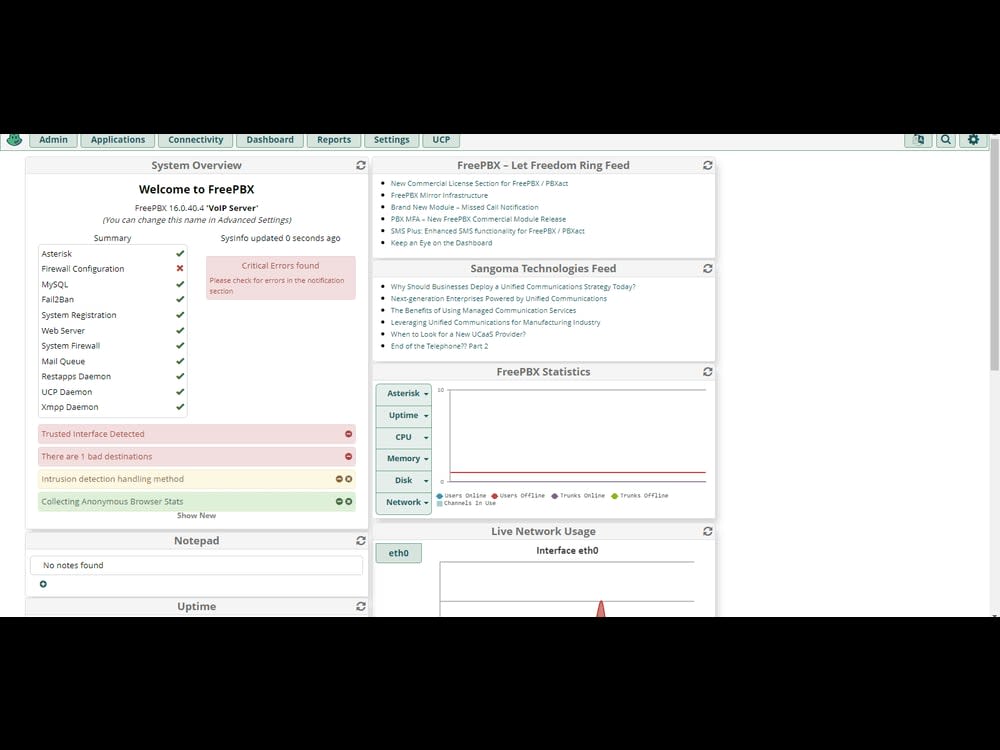Toggle Trunks Online legend in statistics chart
The image size is (1000, 750).
click(x=578, y=496)
